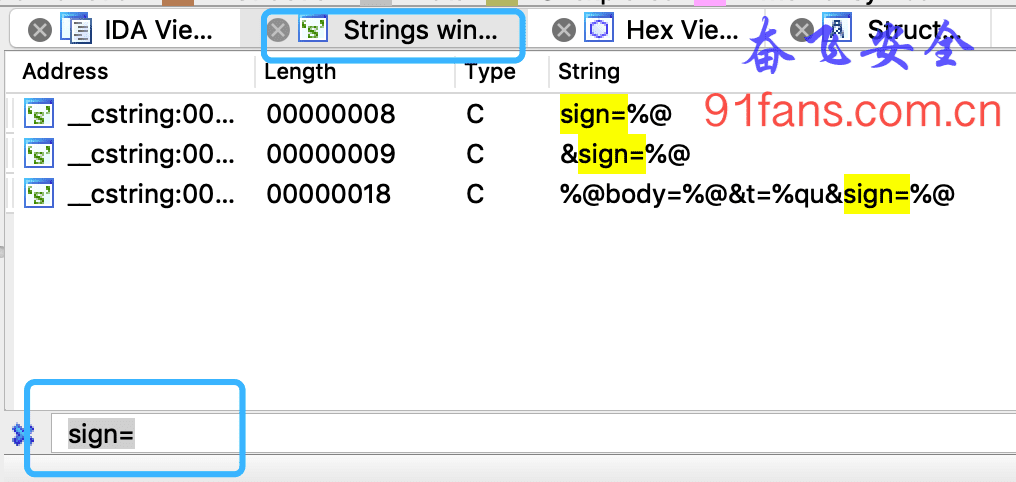This screenshot has height=482, width=1016.
Task: Click the blue filter clear icon beside search
Action: pos(23,434)
